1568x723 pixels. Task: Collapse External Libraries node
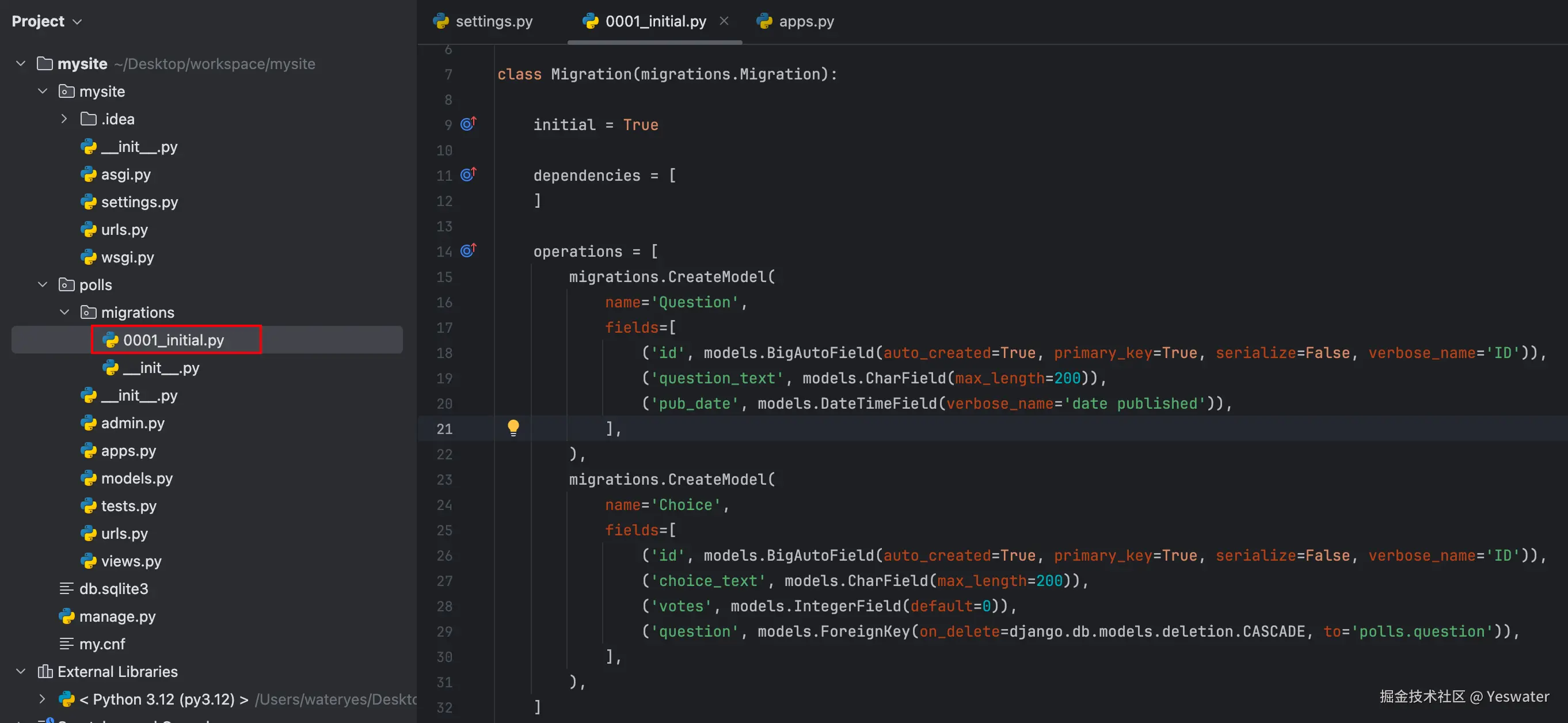click(x=21, y=671)
